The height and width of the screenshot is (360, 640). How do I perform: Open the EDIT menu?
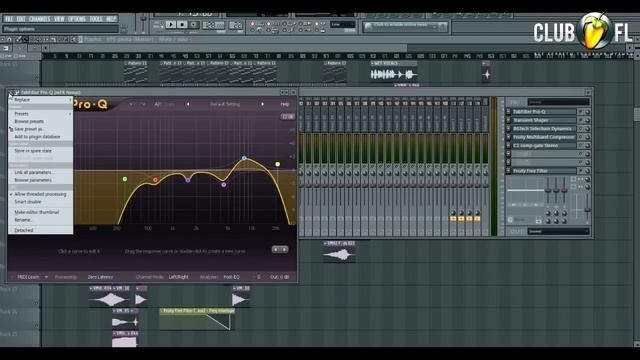tap(21, 19)
